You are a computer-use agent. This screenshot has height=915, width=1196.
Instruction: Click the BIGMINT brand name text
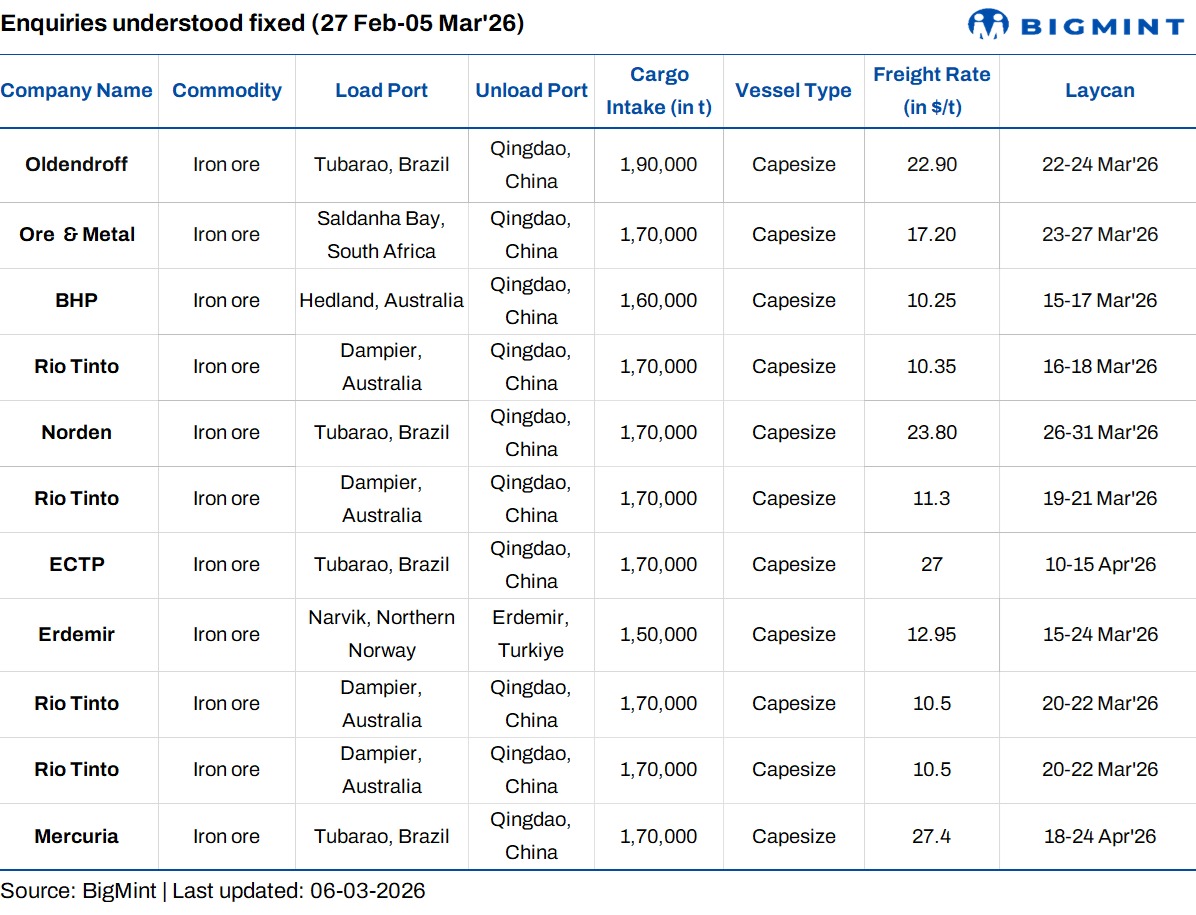[1102, 25]
